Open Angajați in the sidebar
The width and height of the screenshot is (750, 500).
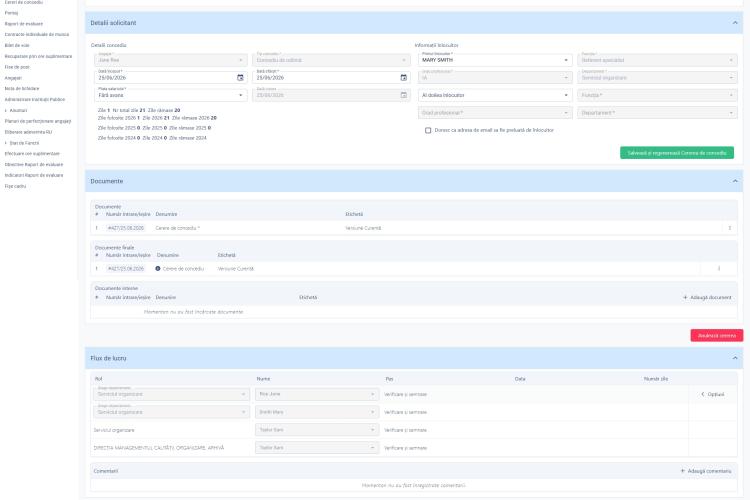13,78
